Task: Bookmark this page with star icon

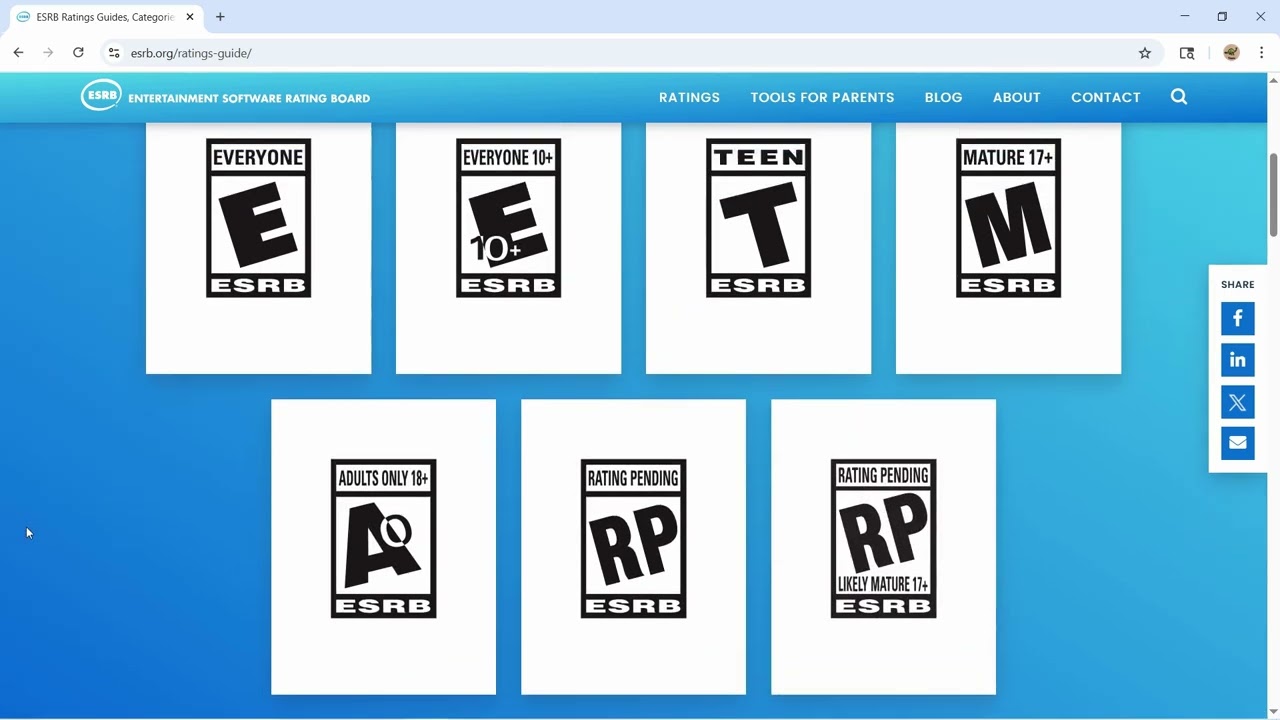Action: [x=1145, y=53]
